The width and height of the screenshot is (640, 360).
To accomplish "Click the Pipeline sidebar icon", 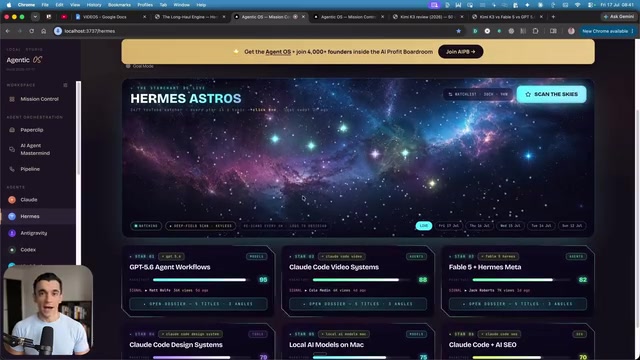I will 12,169.
